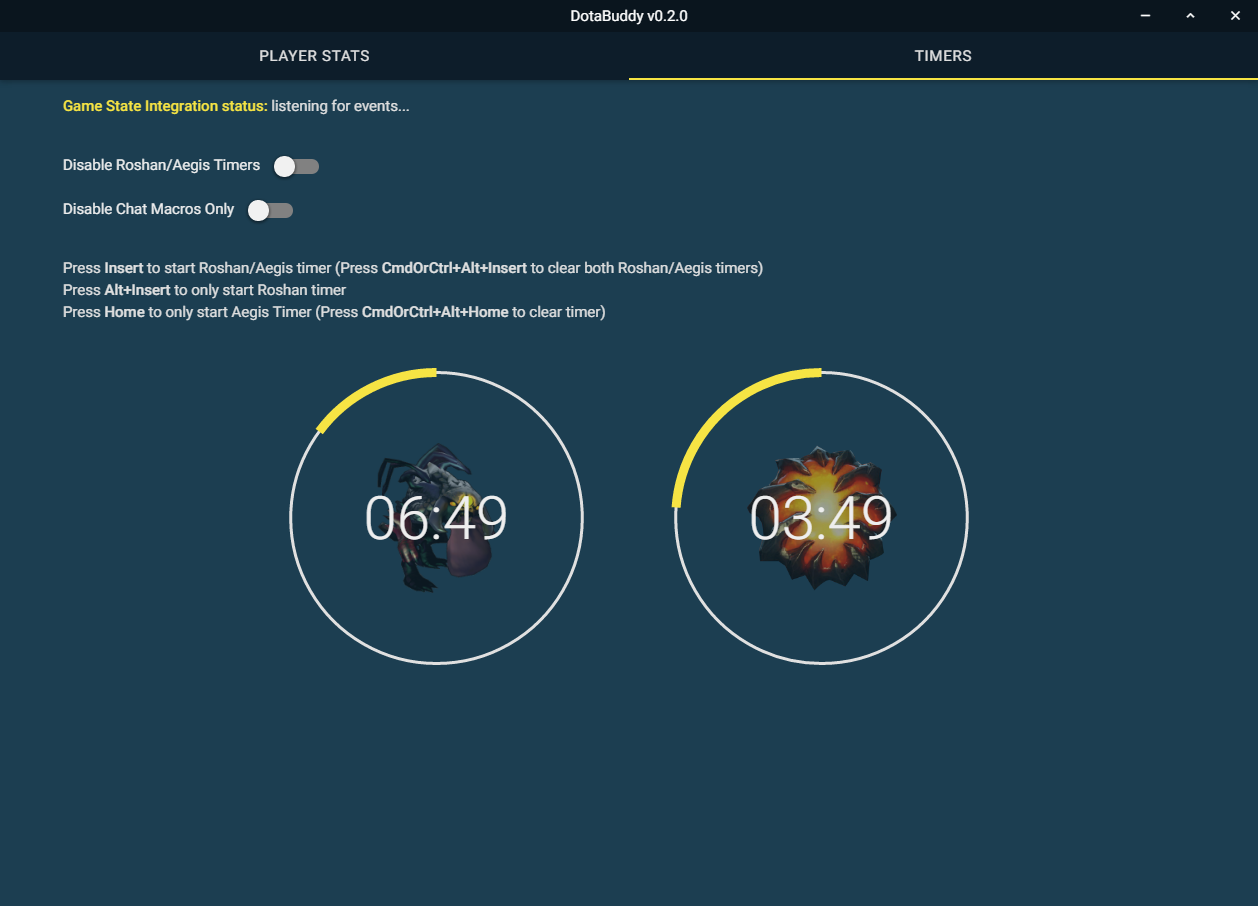1258x906 pixels.
Task: Toggle Disable Roshan/Aegis Timers switch
Action: point(296,166)
